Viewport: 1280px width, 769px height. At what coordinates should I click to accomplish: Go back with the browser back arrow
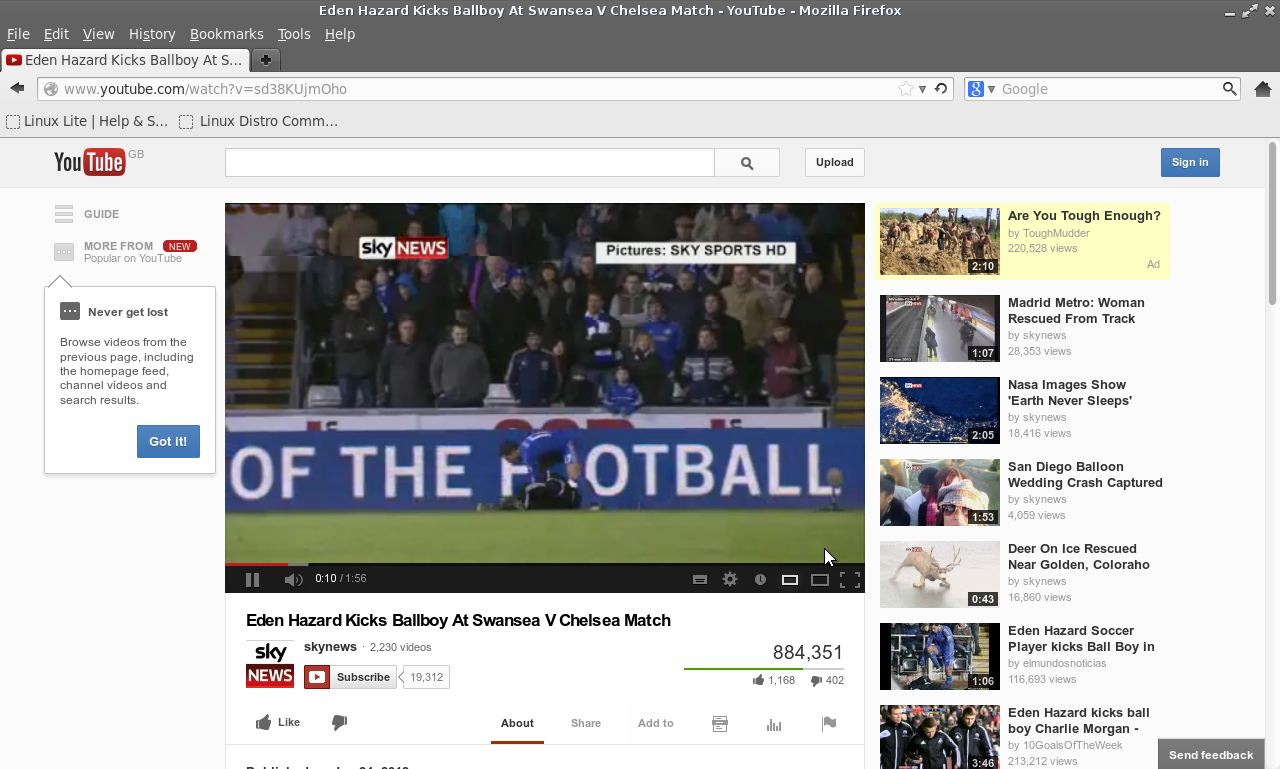click(x=17, y=89)
